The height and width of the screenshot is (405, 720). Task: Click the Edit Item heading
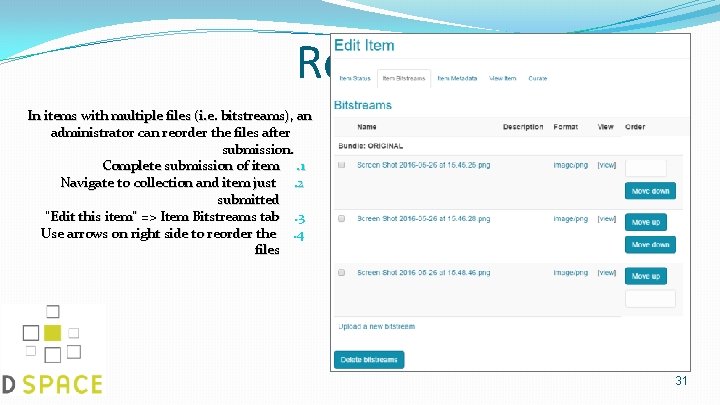[x=364, y=45]
